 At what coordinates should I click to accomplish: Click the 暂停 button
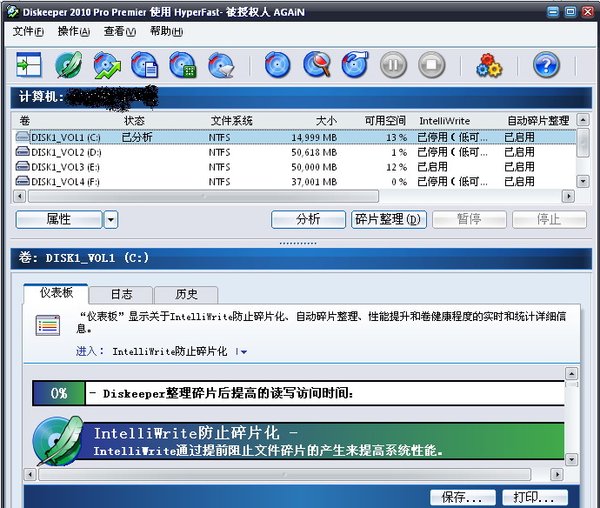click(469, 220)
